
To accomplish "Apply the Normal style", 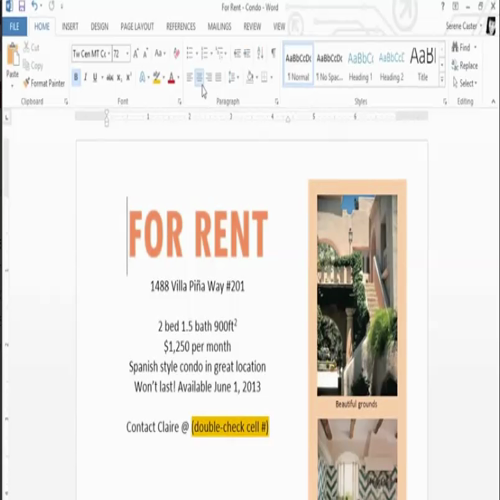I will click(298, 65).
